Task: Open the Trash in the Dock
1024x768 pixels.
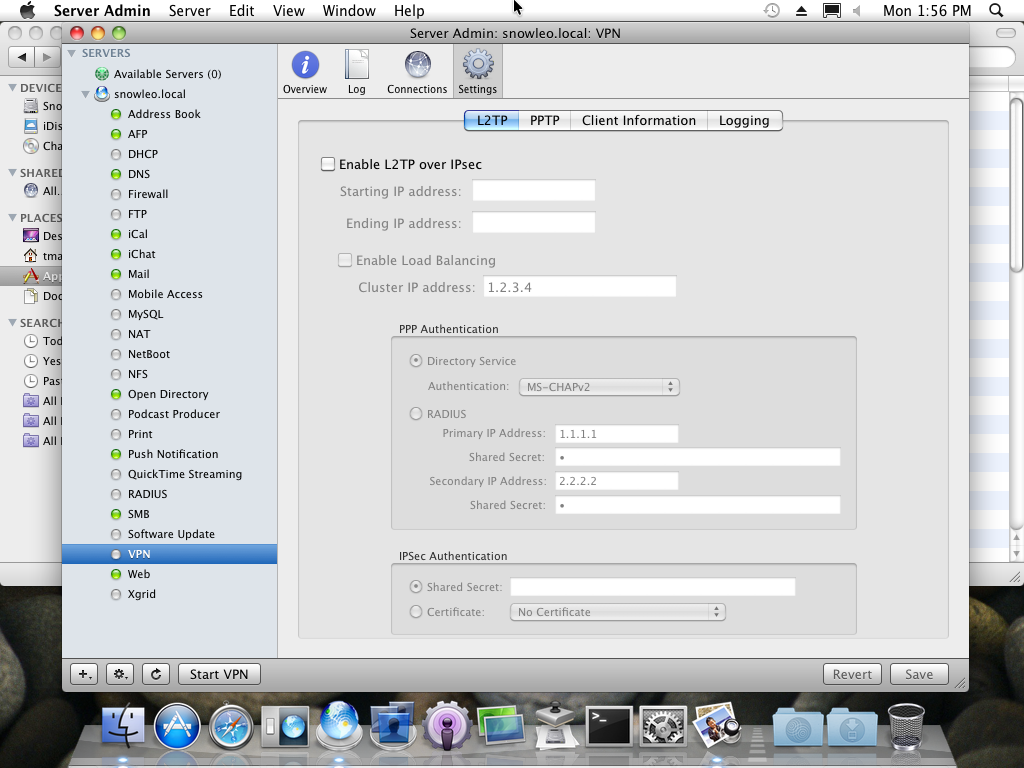Action: [906, 726]
